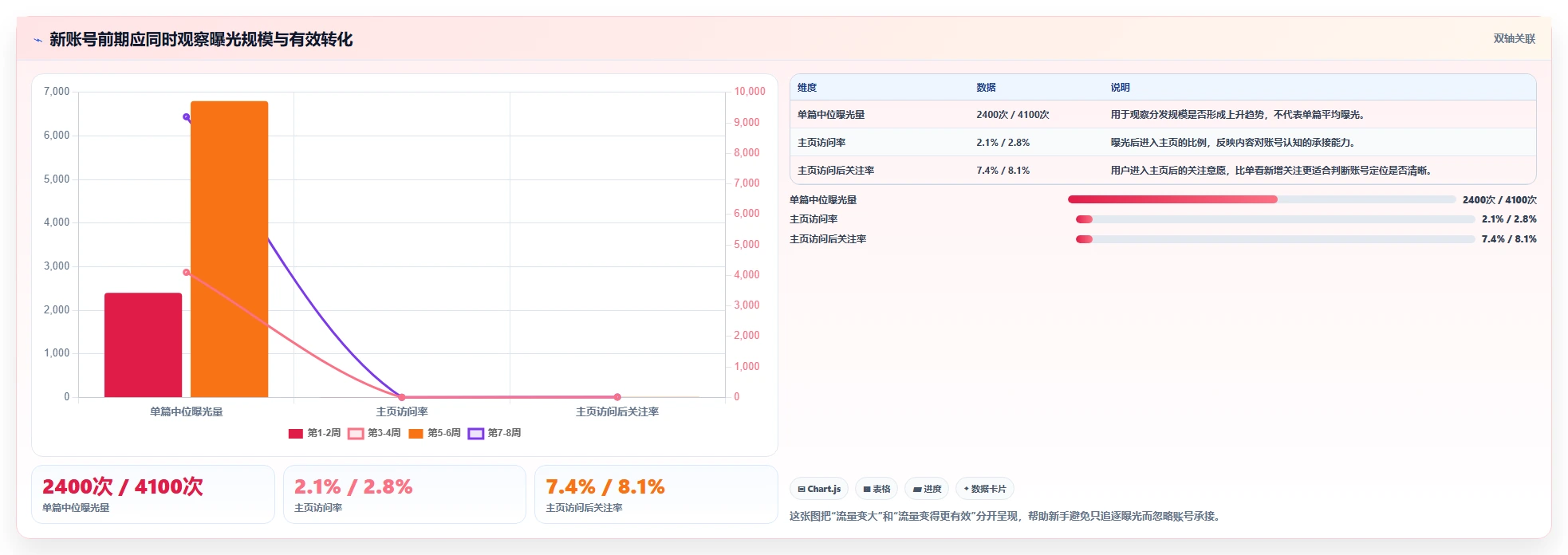Image resolution: width=1568 pixels, height=555 pixels.
Task: Click the 说明 table column header
Action: 1121,88
